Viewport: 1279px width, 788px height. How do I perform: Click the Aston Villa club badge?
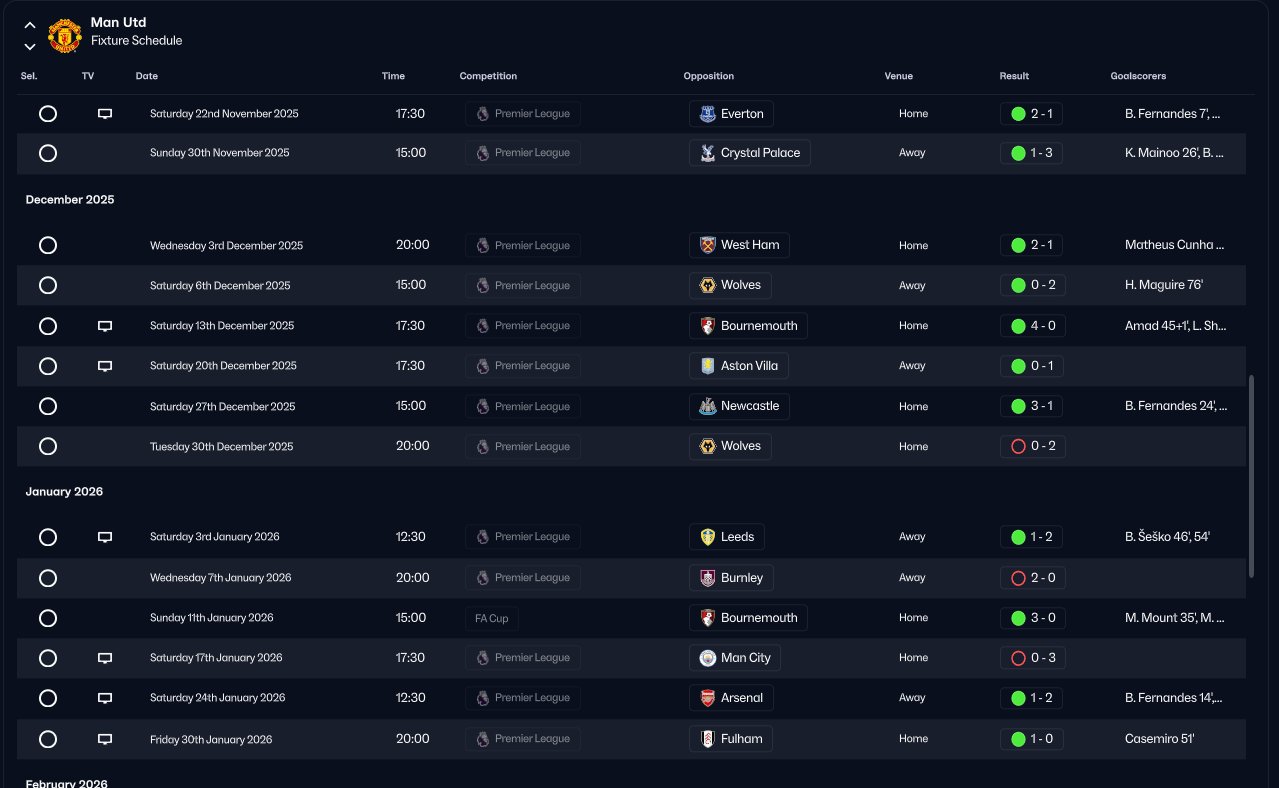tap(707, 366)
